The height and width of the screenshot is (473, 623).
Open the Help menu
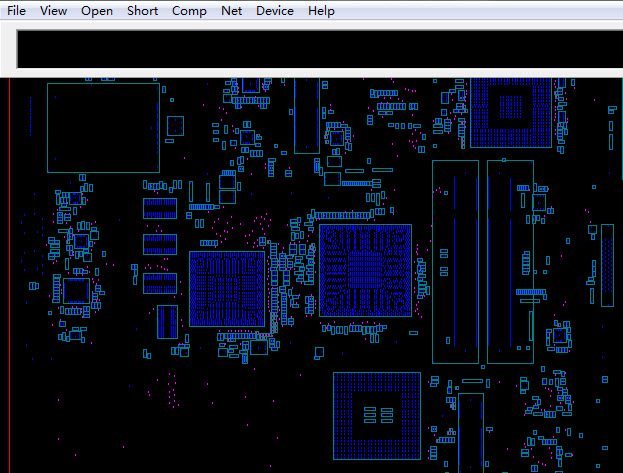[321, 11]
